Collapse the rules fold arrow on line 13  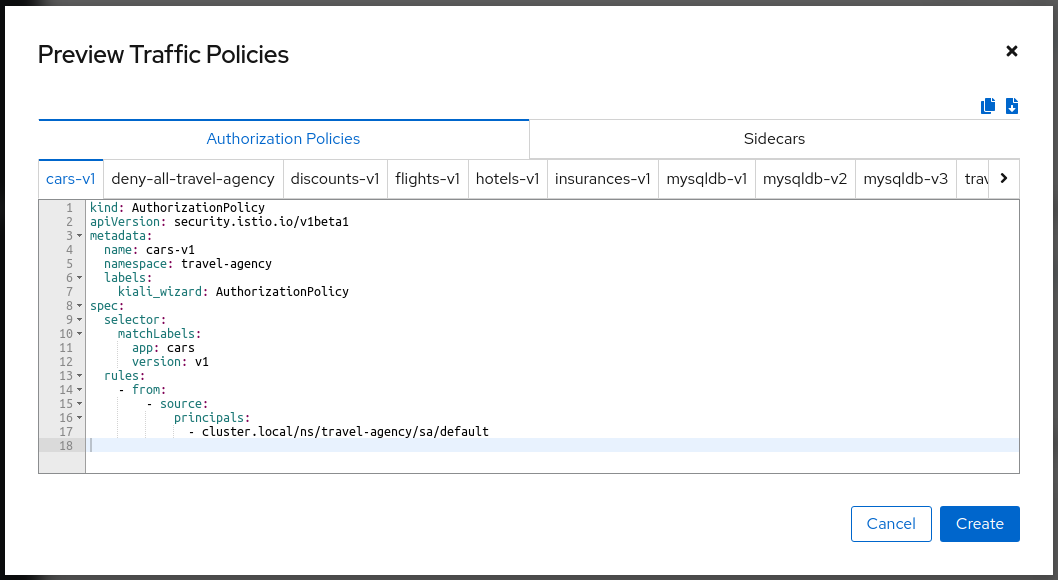(x=79, y=376)
